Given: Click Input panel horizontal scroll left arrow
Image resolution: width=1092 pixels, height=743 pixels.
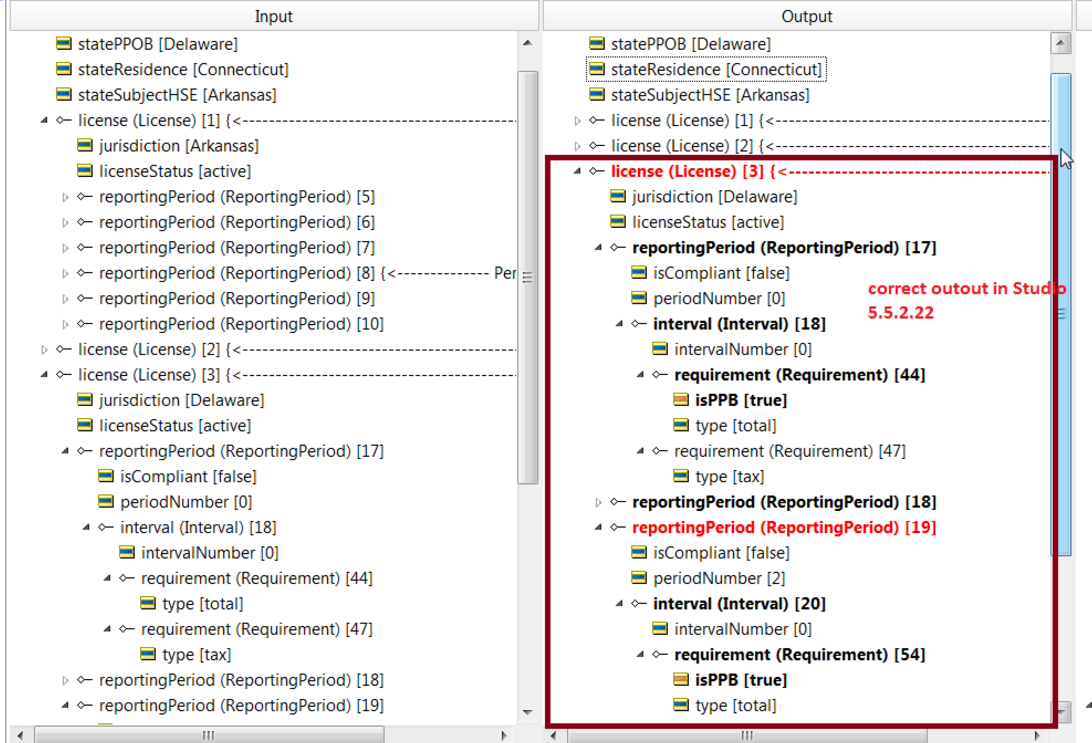Looking at the screenshot, I should click(x=20, y=735).
